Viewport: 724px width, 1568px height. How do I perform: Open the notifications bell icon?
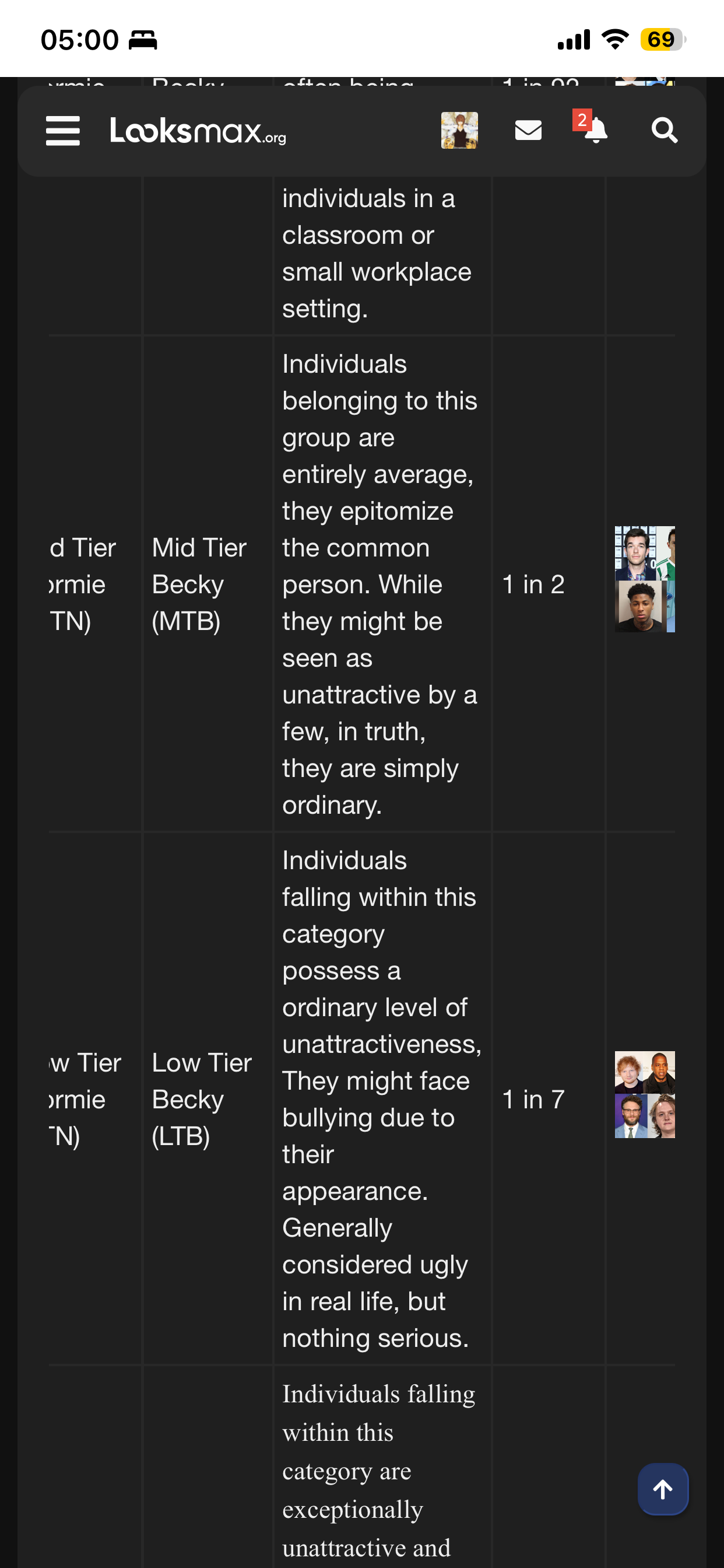[x=596, y=131]
